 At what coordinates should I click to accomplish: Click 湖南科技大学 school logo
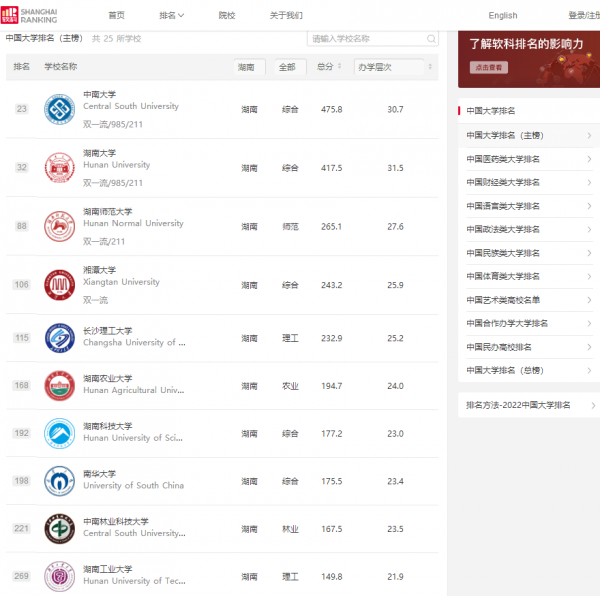59,433
